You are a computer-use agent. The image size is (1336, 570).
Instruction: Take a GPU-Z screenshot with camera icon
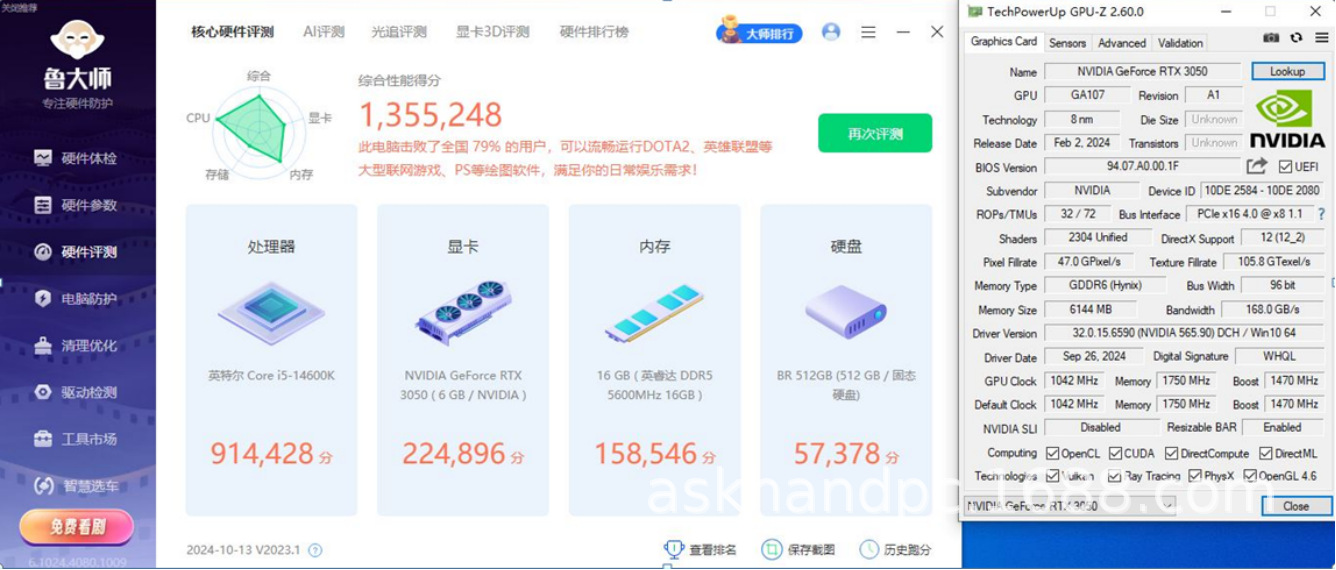[x=1271, y=38]
